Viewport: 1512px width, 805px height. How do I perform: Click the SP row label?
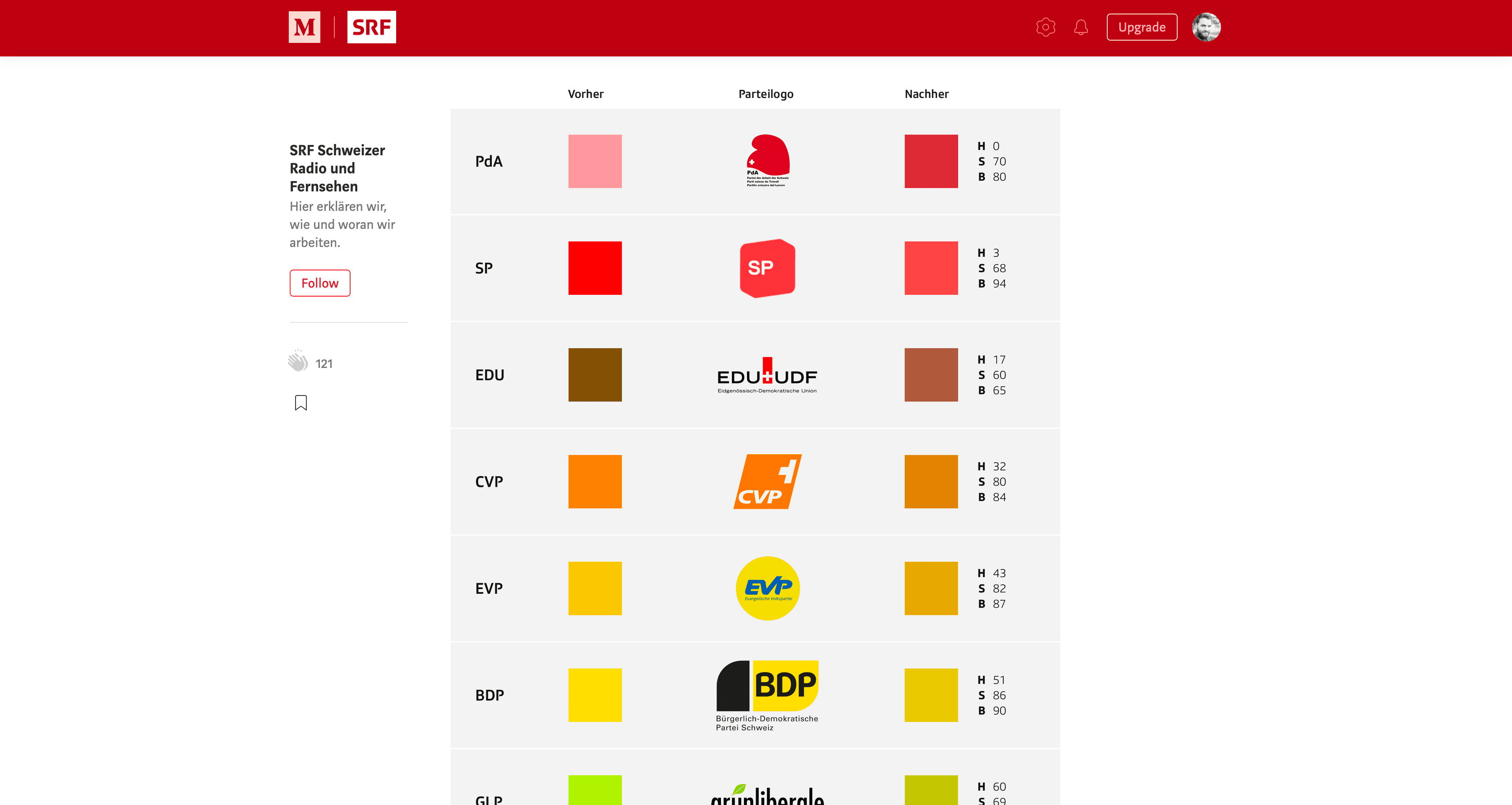tap(484, 268)
